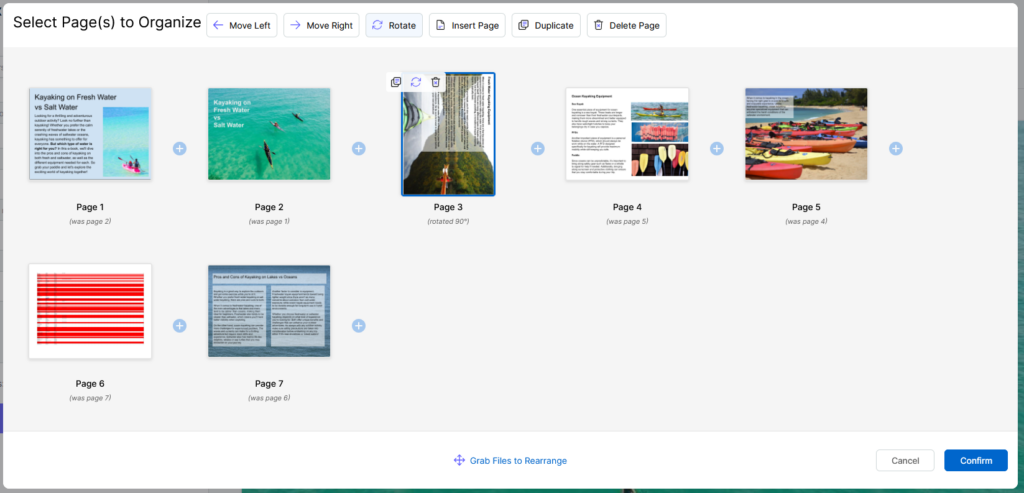Click the '(rotated 90°)' note
This screenshot has width=1024, height=493.
(x=448, y=221)
